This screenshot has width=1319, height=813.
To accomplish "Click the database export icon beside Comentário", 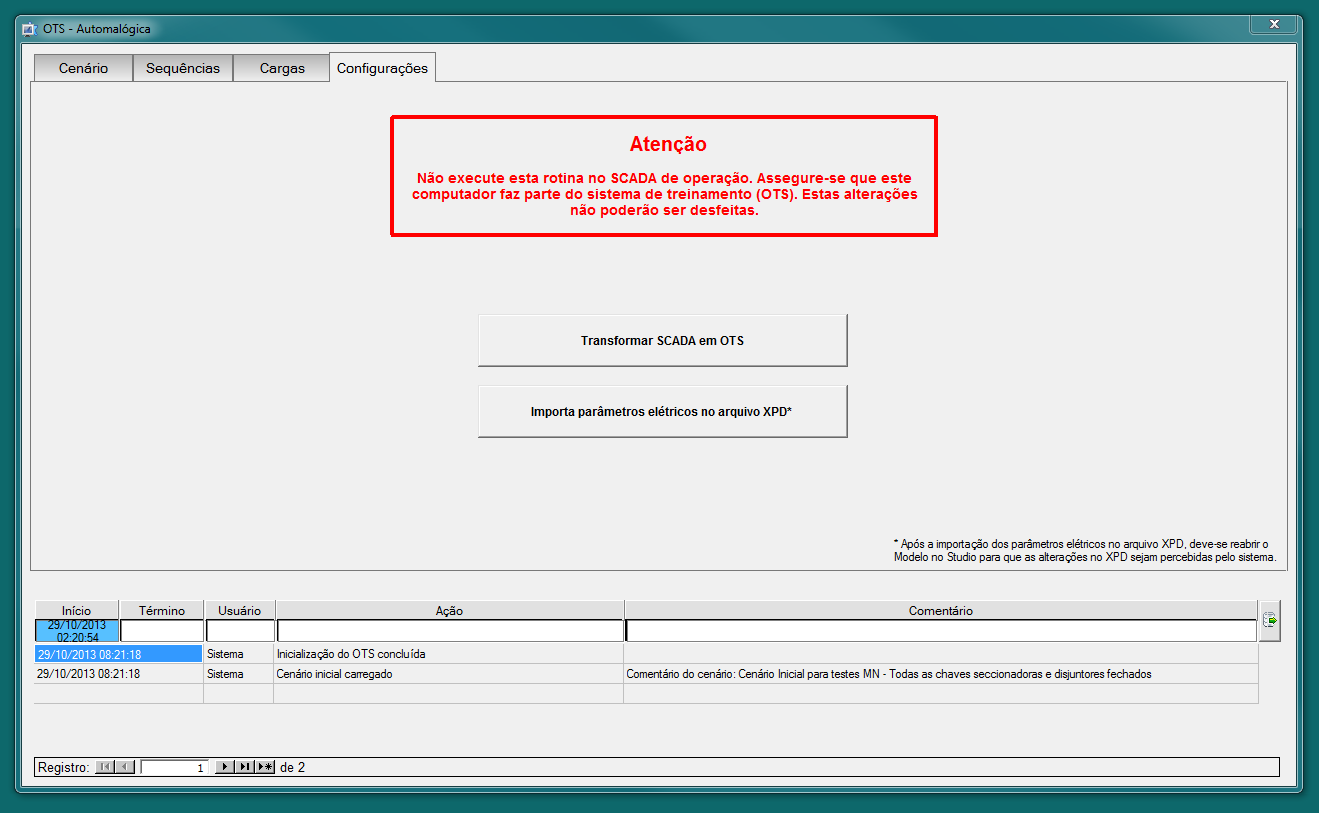I will click(x=1270, y=621).
